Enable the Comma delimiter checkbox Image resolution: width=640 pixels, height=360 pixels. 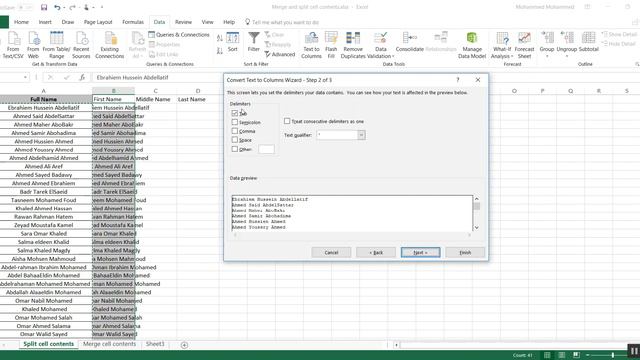[x=234, y=131]
